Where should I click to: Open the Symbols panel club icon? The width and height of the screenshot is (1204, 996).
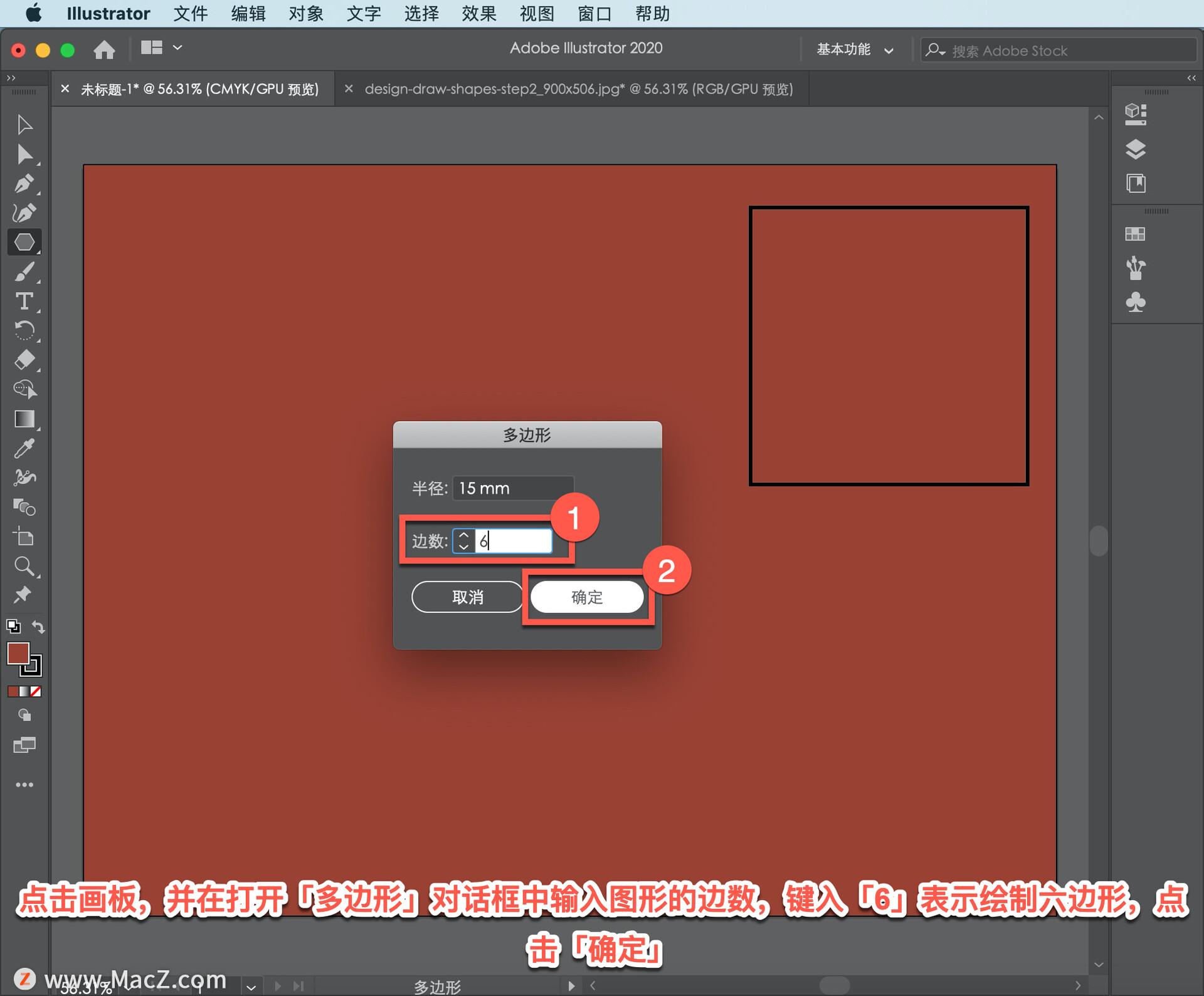(x=1135, y=302)
